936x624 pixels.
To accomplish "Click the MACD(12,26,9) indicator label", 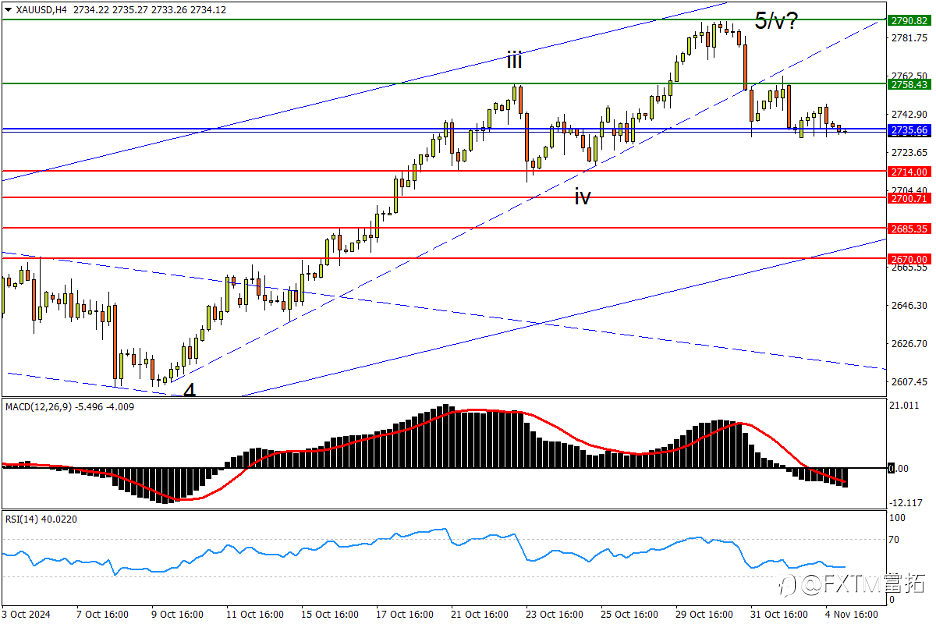I will [x=38, y=407].
